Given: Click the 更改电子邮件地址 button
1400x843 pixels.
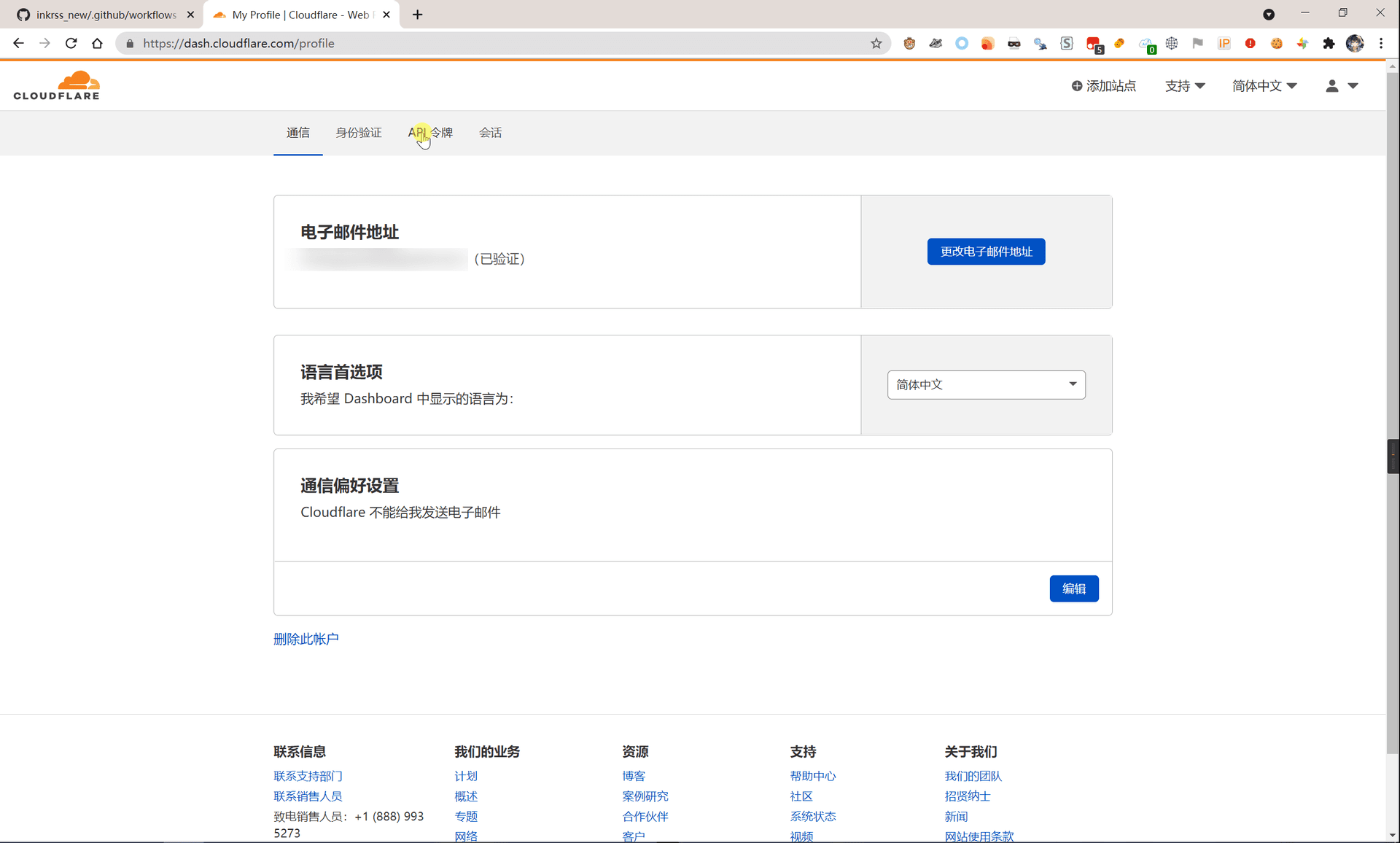Looking at the screenshot, I should (986, 252).
